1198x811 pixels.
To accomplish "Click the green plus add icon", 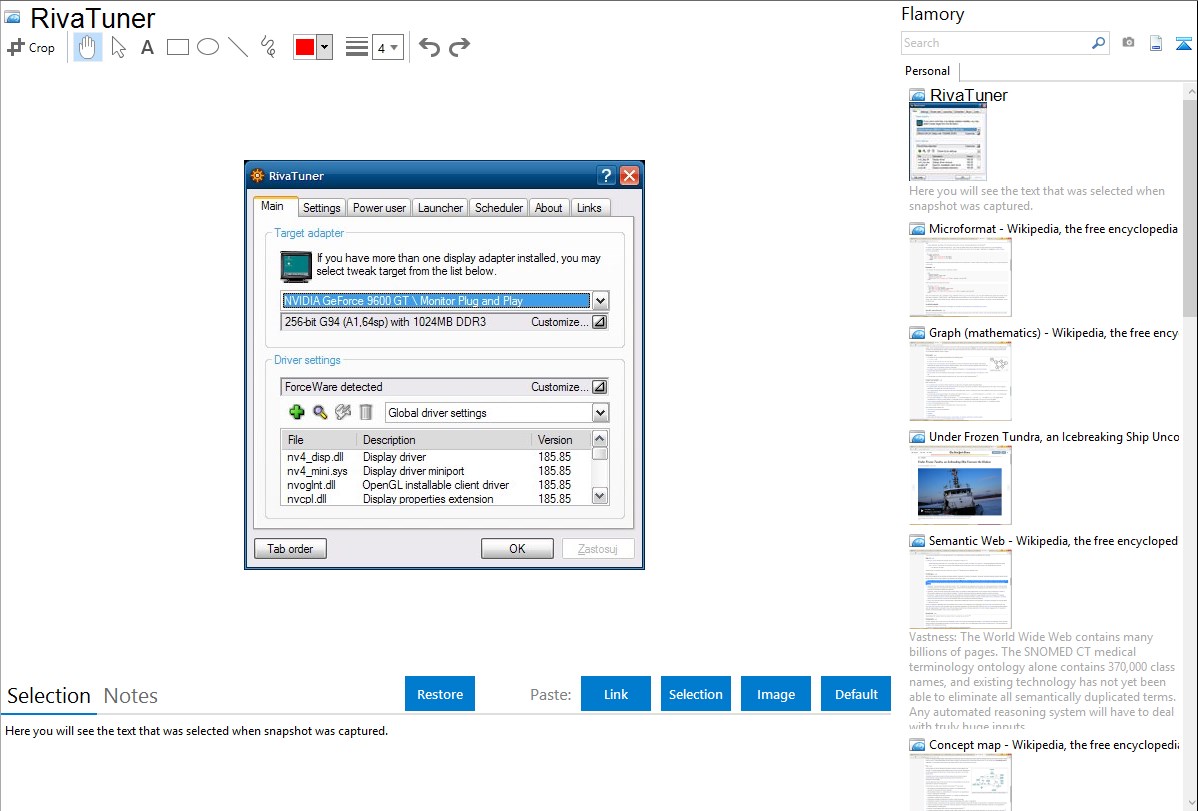I will pyautogui.click(x=296, y=413).
